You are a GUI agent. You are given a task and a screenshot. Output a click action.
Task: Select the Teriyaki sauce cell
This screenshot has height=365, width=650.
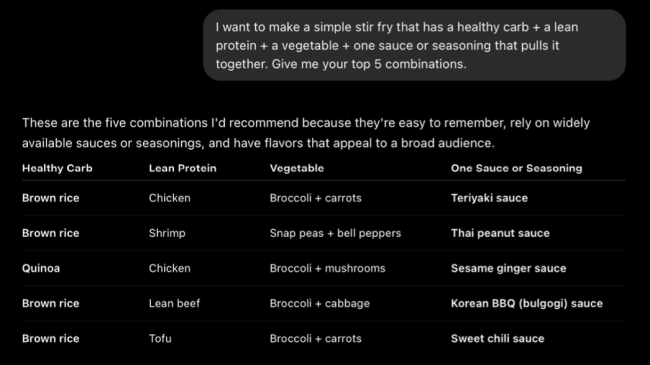point(489,198)
